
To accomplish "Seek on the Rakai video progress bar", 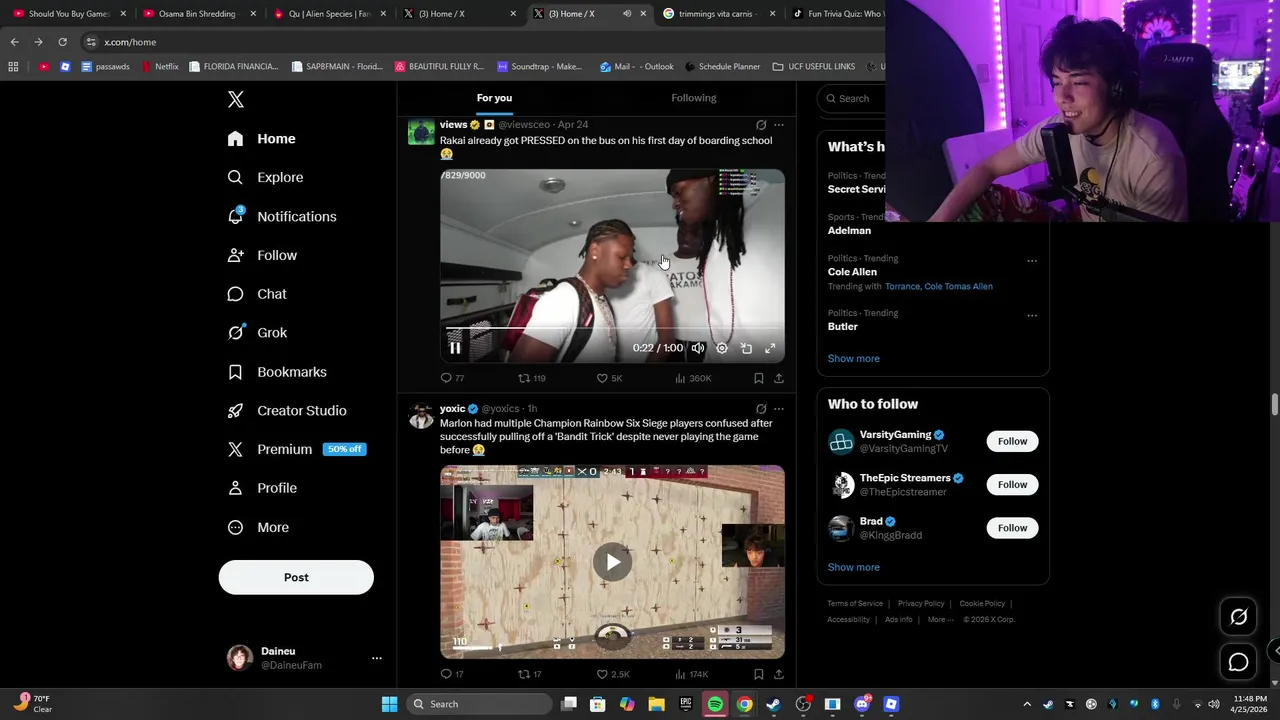I will click(x=612, y=328).
